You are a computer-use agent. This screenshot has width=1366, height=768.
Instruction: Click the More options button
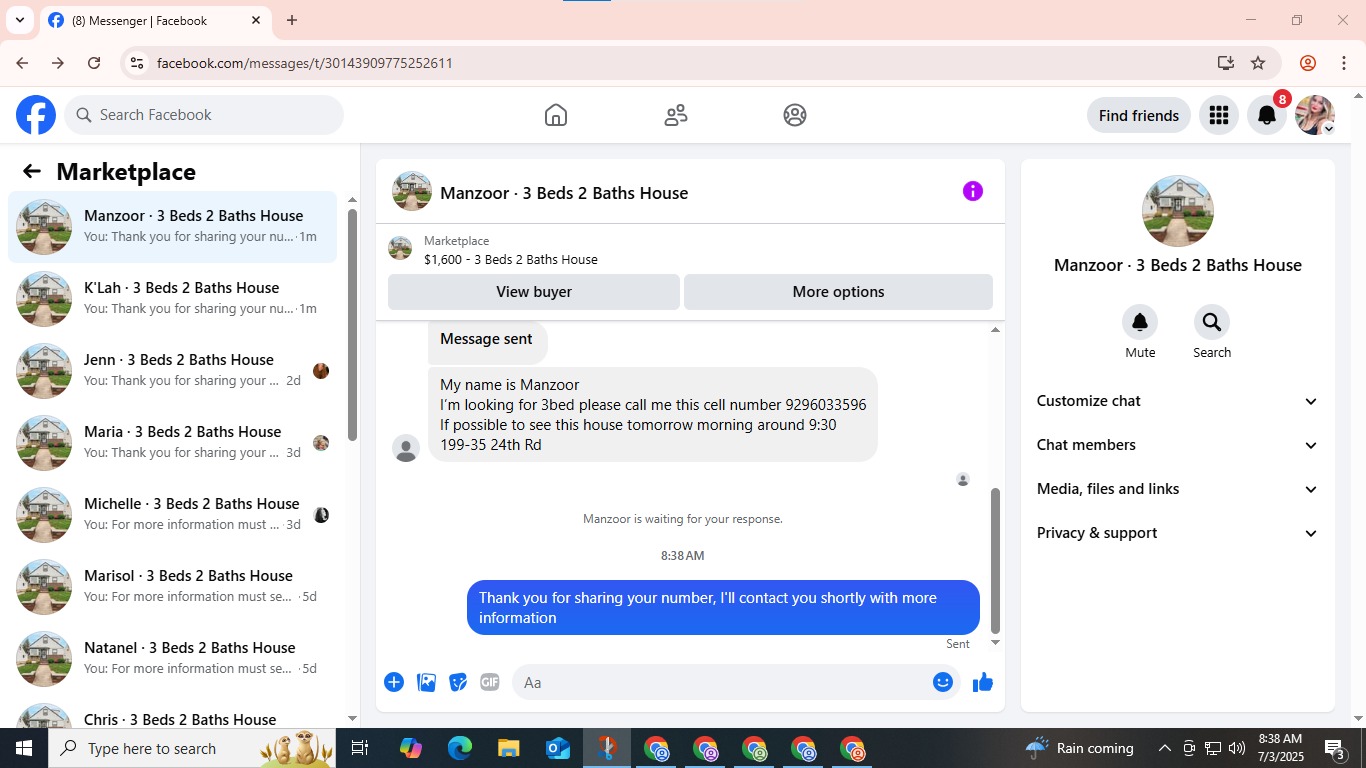[838, 292]
